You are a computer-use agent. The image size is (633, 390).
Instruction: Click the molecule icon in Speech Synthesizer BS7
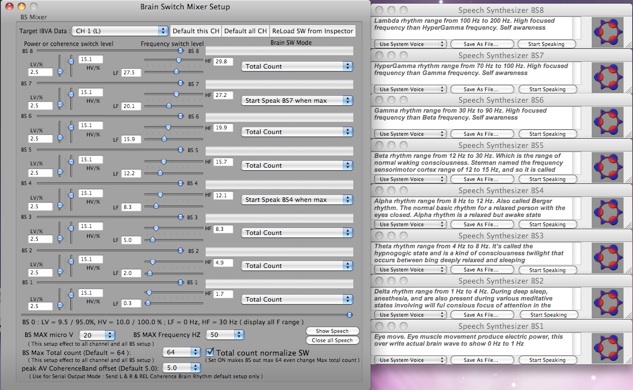(608, 77)
